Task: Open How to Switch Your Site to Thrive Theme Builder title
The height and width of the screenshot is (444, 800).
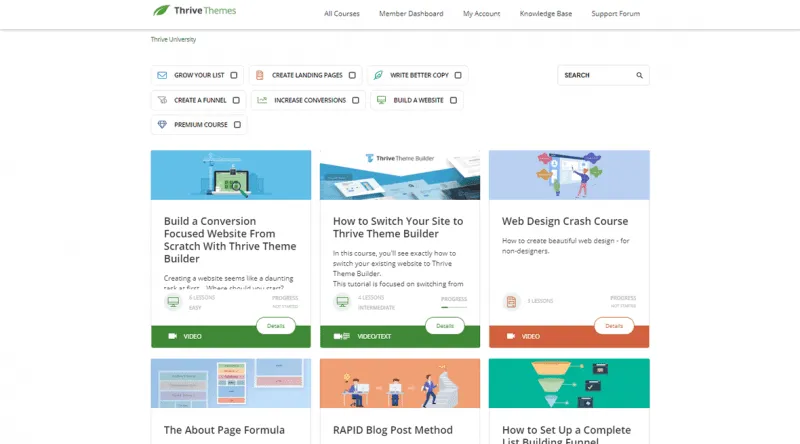Action: pyautogui.click(x=398, y=228)
